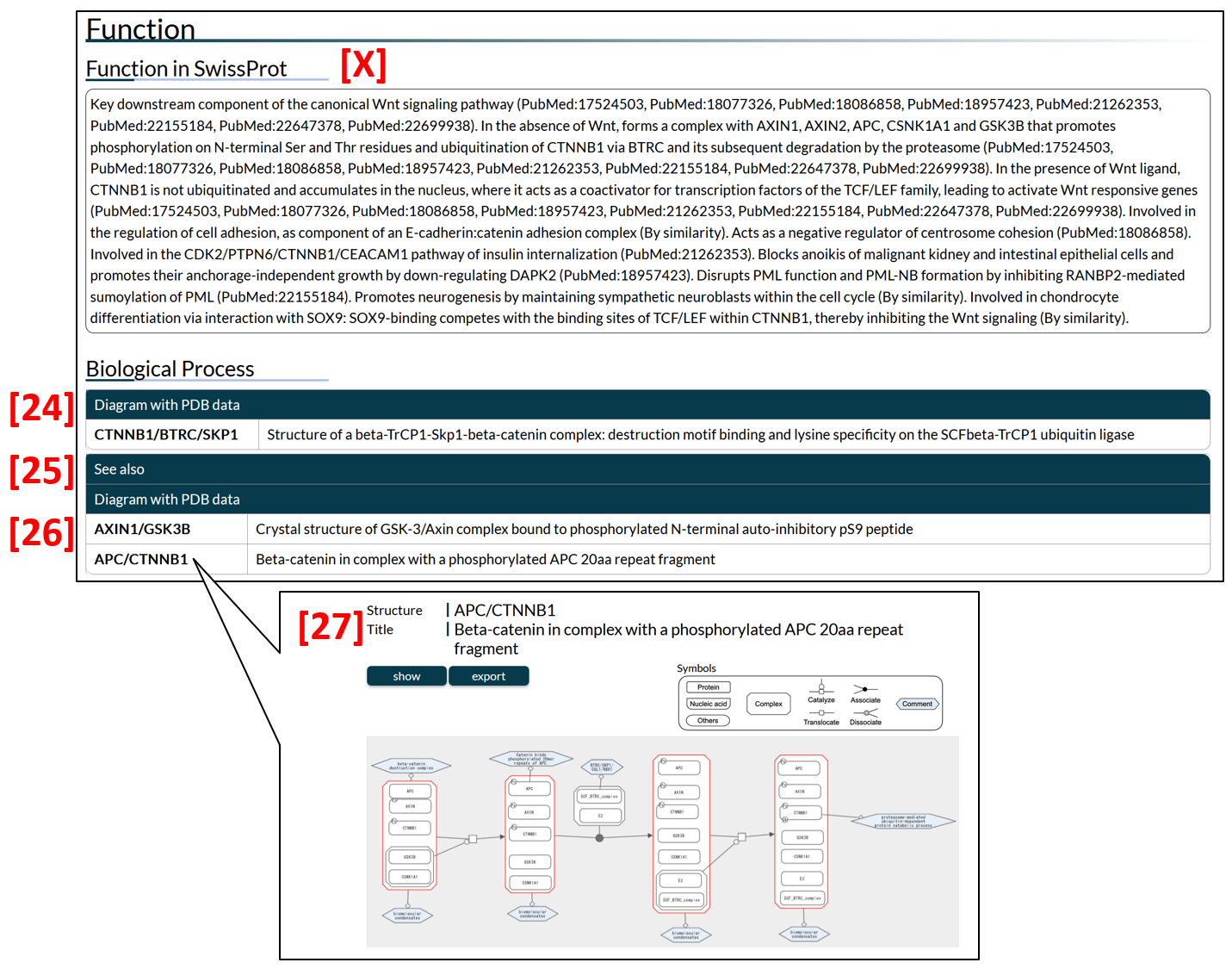The image size is (1232, 975).
Task: Click the Translocate symbol in the legend
Action: coord(821,717)
